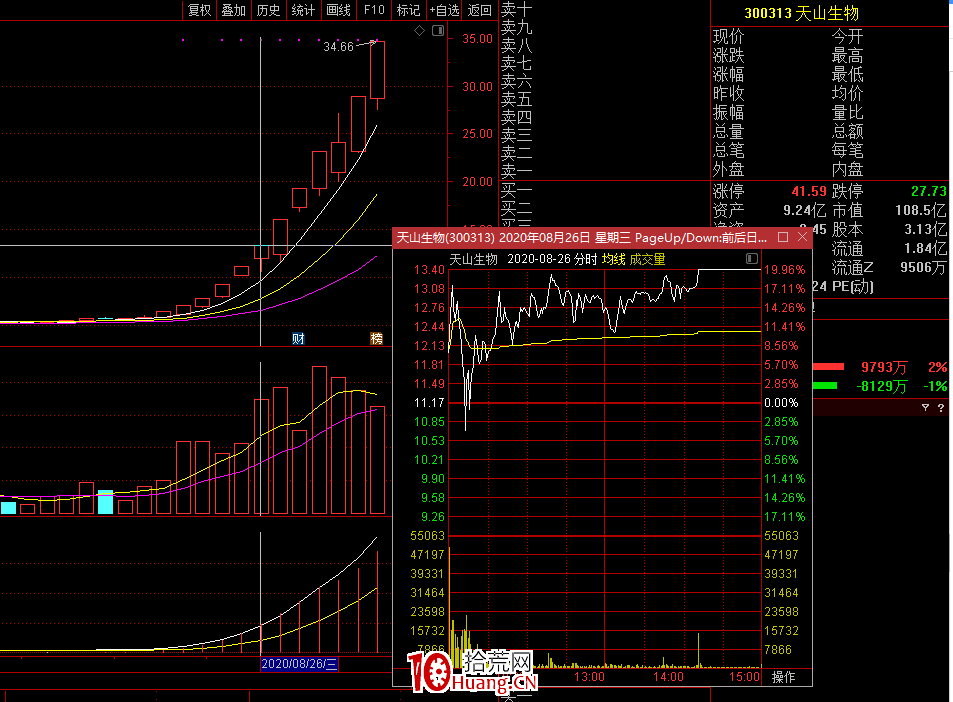Click the 19.96% top percentage label in popup

click(x=785, y=270)
